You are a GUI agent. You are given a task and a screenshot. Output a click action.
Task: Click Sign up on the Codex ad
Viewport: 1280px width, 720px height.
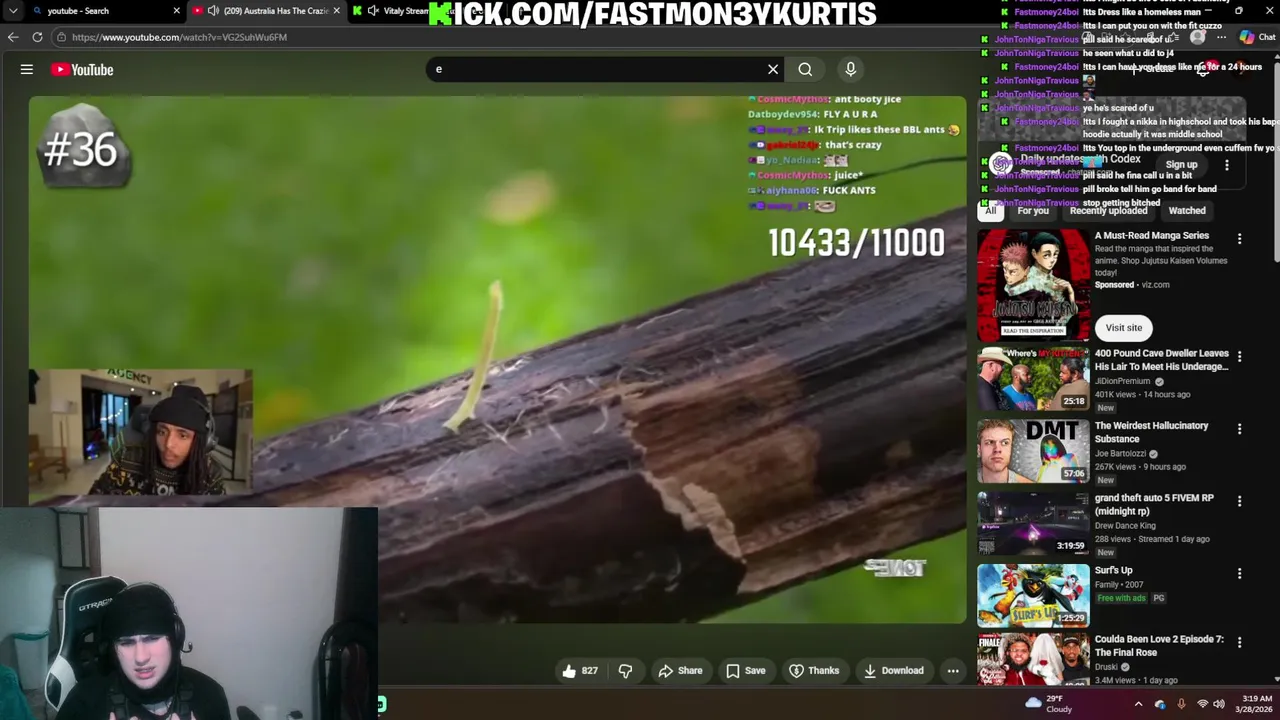click(x=1181, y=165)
